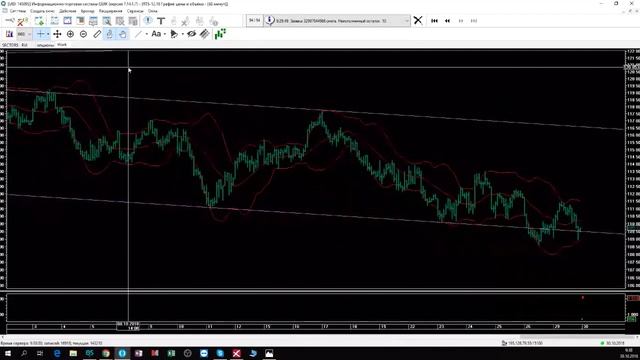Screen dimensions: 640x360
Task: Expand the line tool dropdown arrow
Action: point(147,34)
